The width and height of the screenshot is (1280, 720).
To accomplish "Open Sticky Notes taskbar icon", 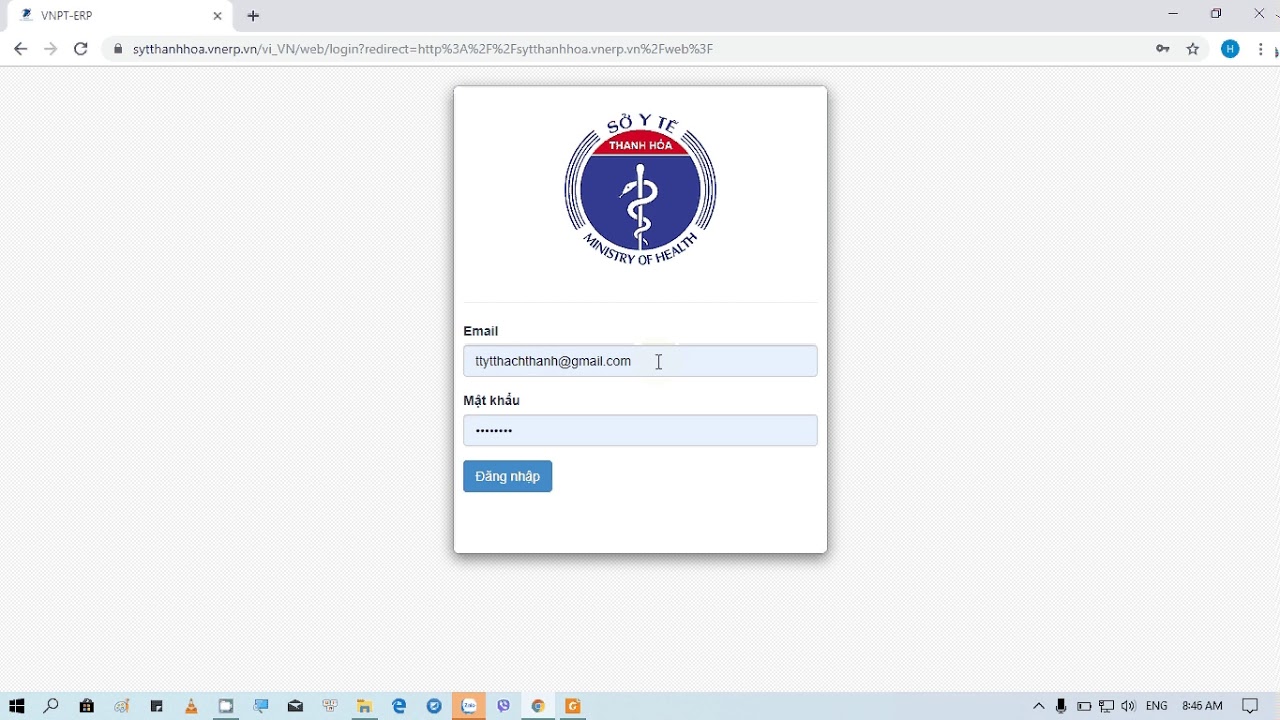I will (157, 706).
